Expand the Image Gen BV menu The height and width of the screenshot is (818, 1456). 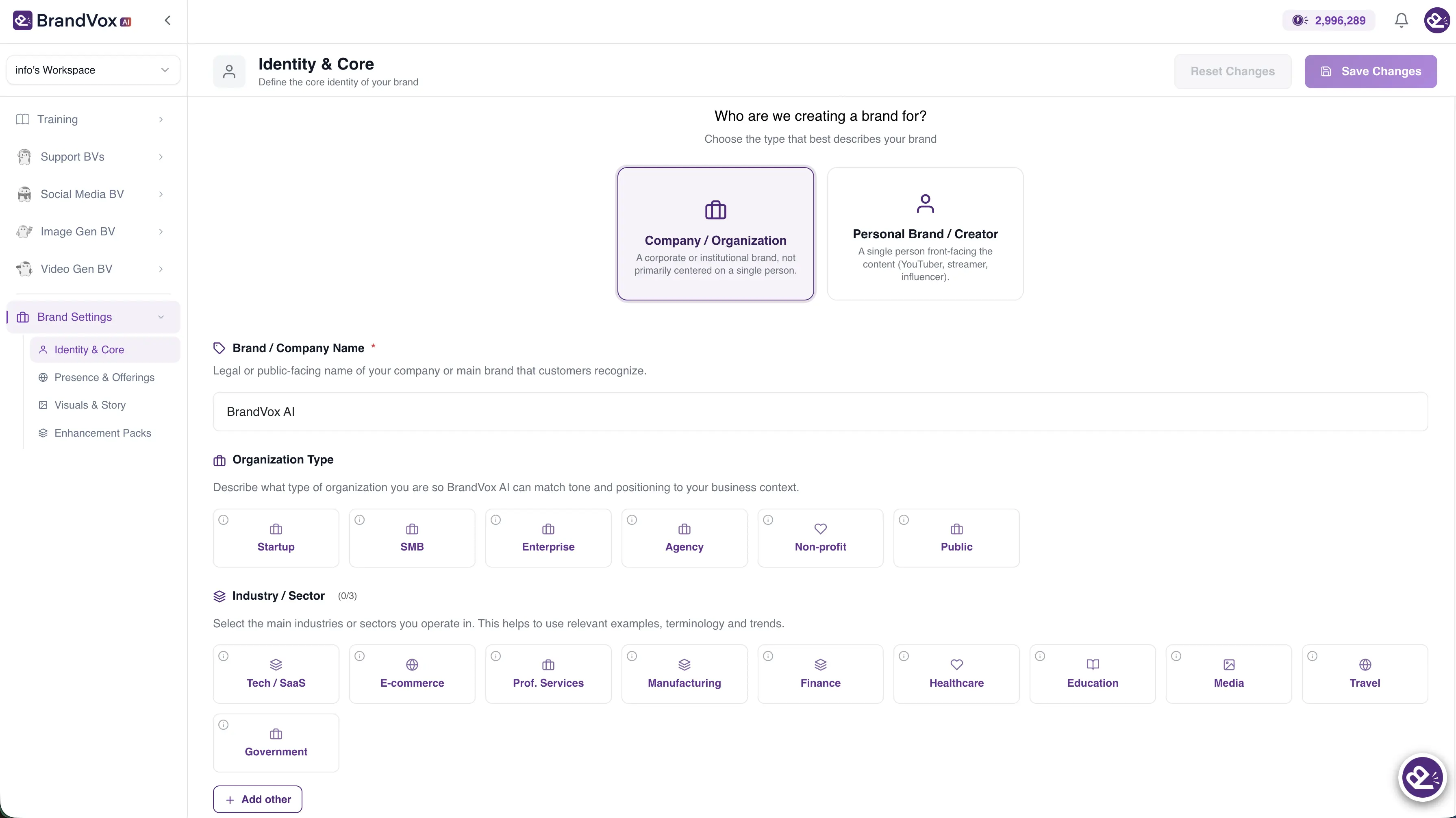tap(93, 231)
